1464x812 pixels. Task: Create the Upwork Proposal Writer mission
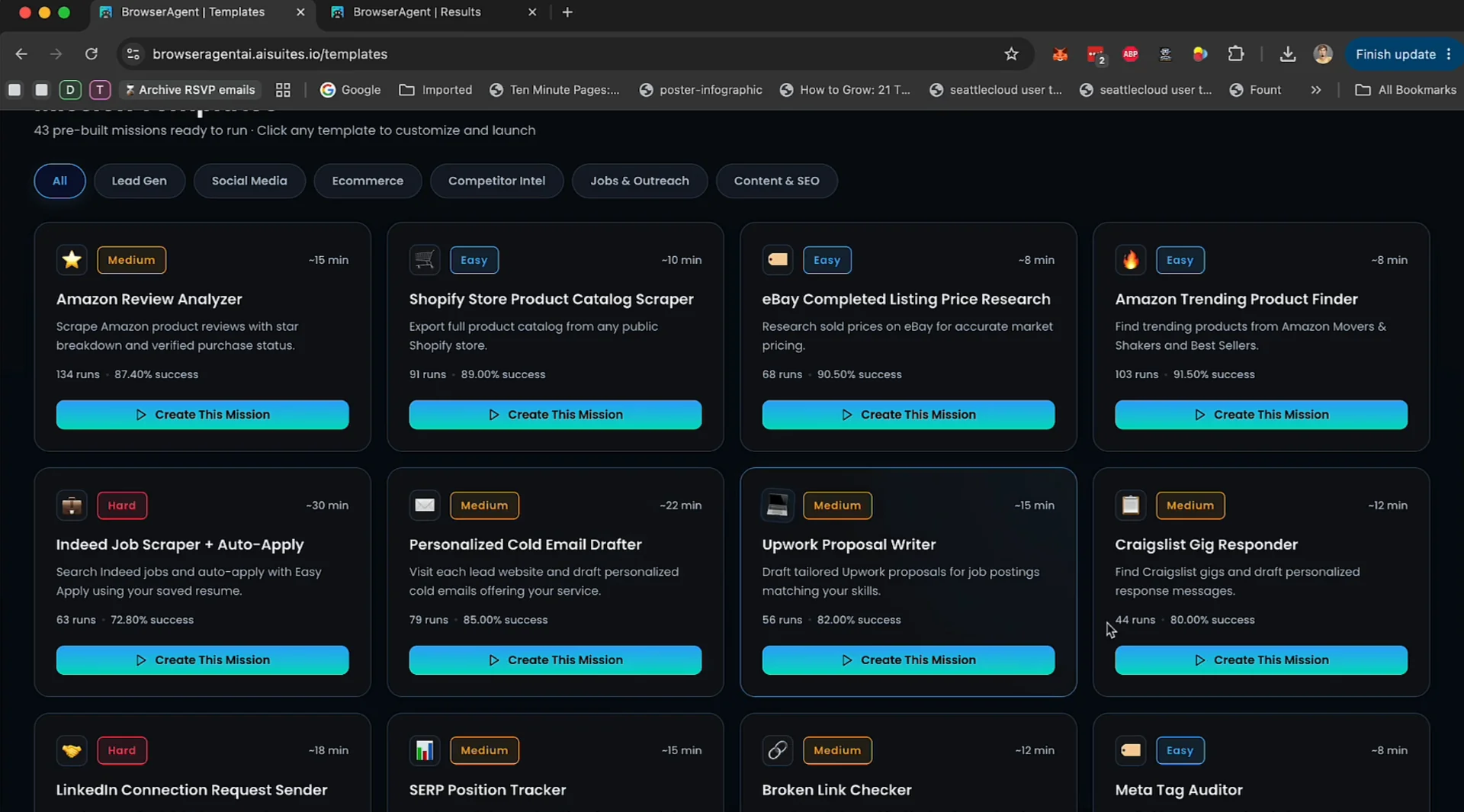[908, 660]
